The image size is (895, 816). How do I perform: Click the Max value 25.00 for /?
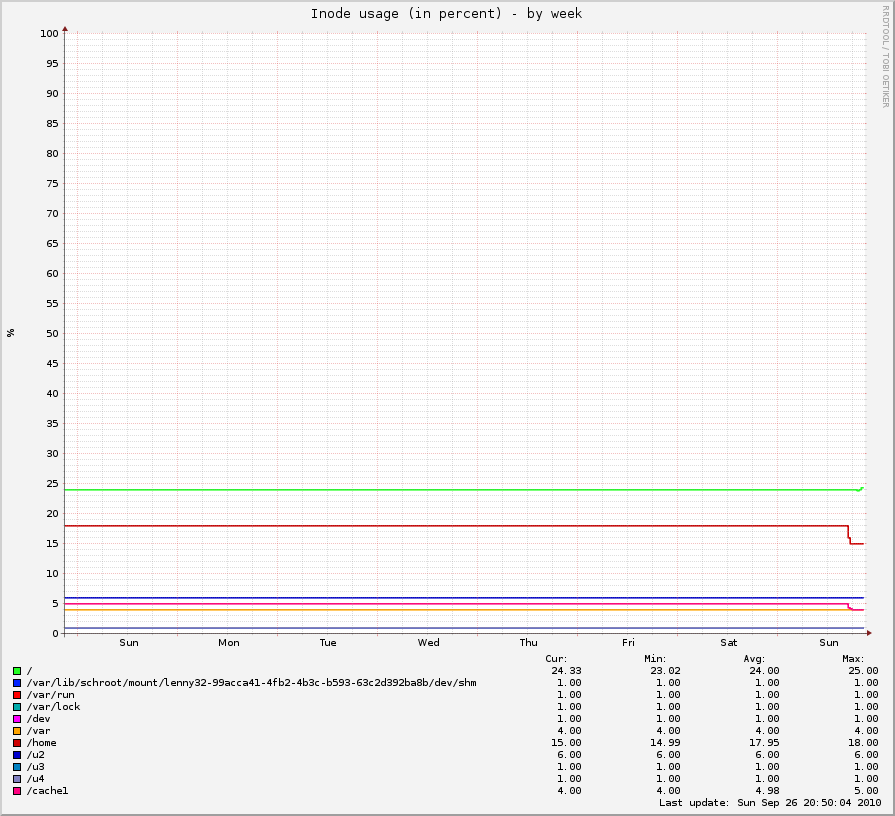863,671
